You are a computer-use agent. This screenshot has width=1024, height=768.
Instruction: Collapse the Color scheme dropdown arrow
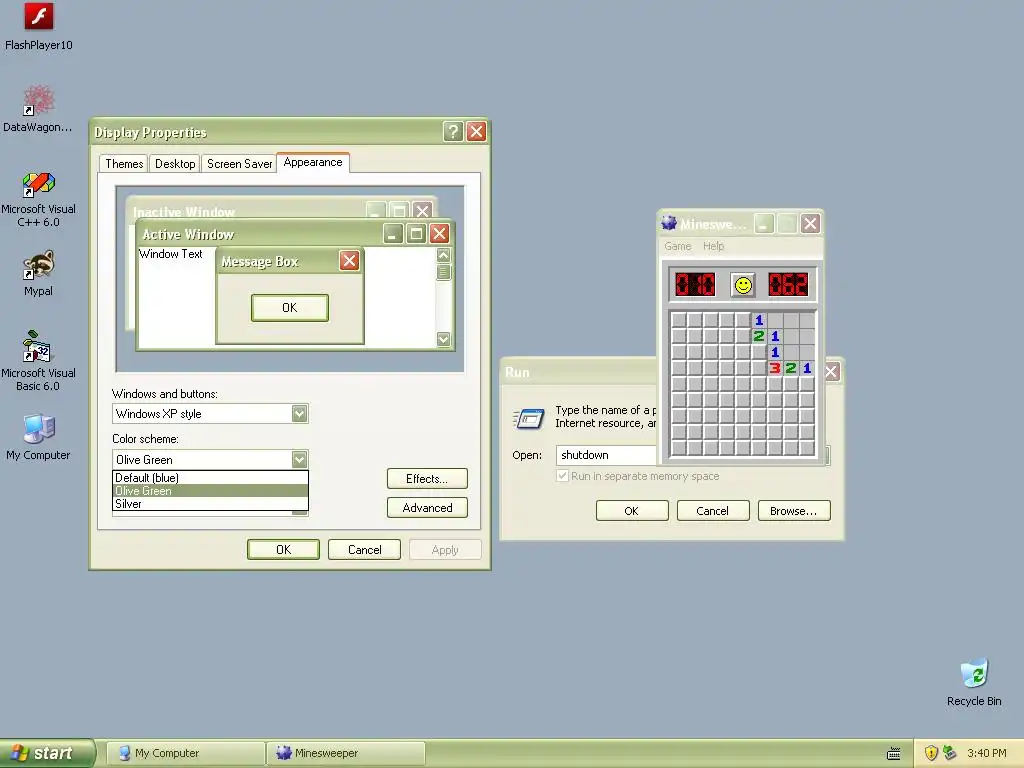point(299,459)
